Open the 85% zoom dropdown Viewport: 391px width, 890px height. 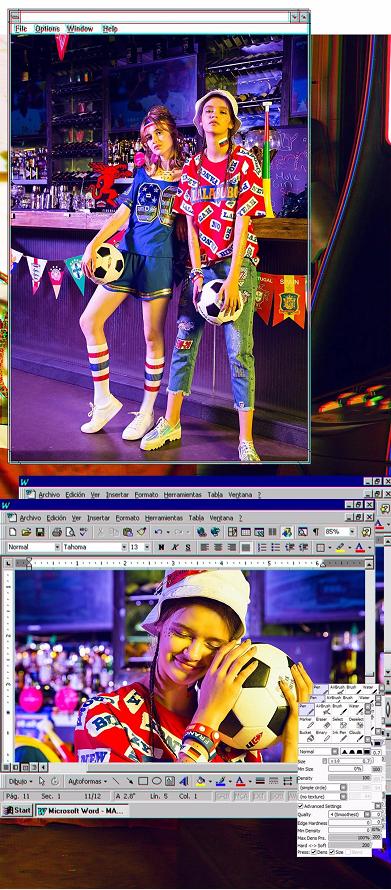click(352, 532)
